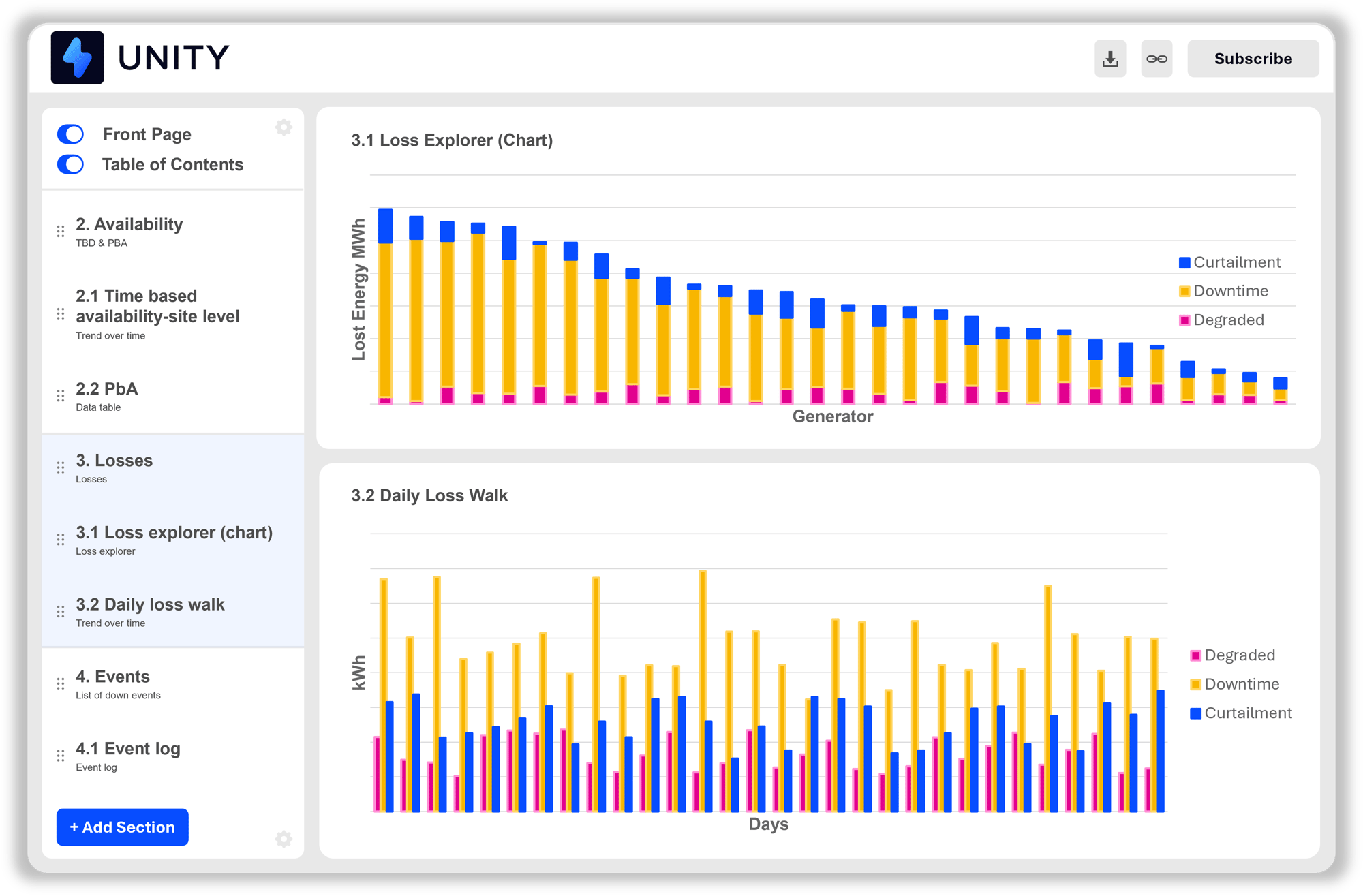The height and width of the screenshot is (896, 1363).
Task: Disable the Front Page toggle
Action: click(71, 134)
